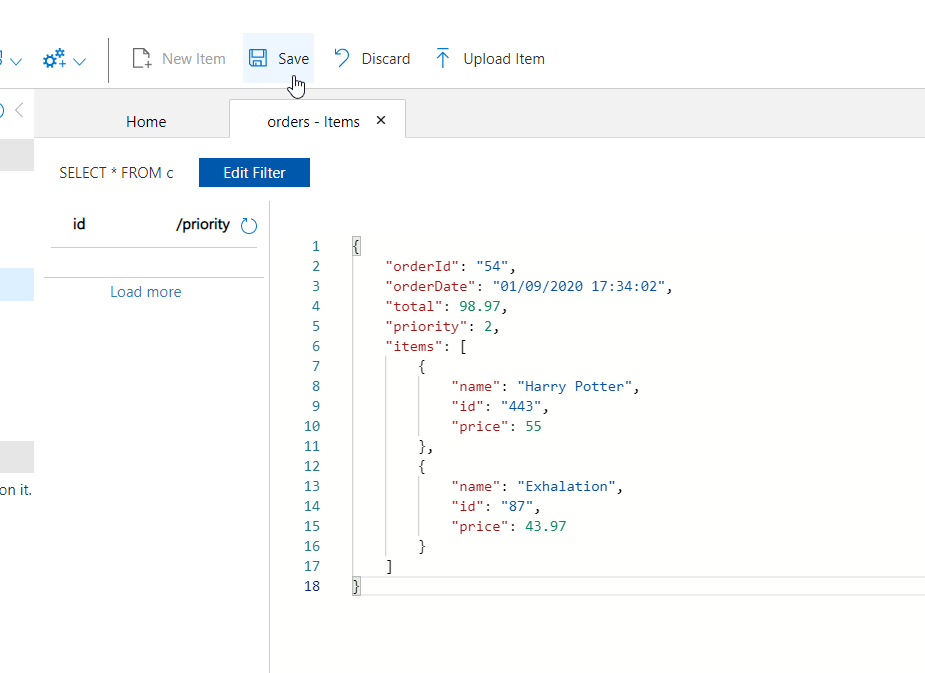The width and height of the screenshot is (925, 673).
Task: Expand the leftmost toolbar dropdown chevron
Action: (16, 61)
